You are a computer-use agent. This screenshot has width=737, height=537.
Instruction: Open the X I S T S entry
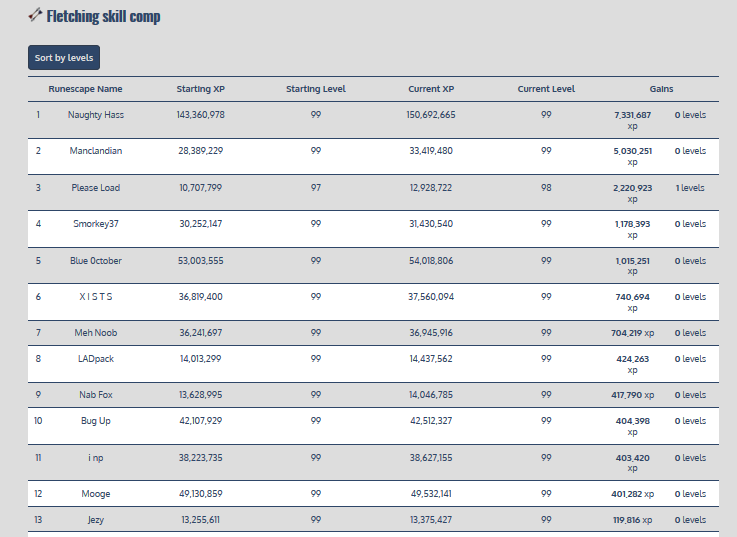[96, 297]
